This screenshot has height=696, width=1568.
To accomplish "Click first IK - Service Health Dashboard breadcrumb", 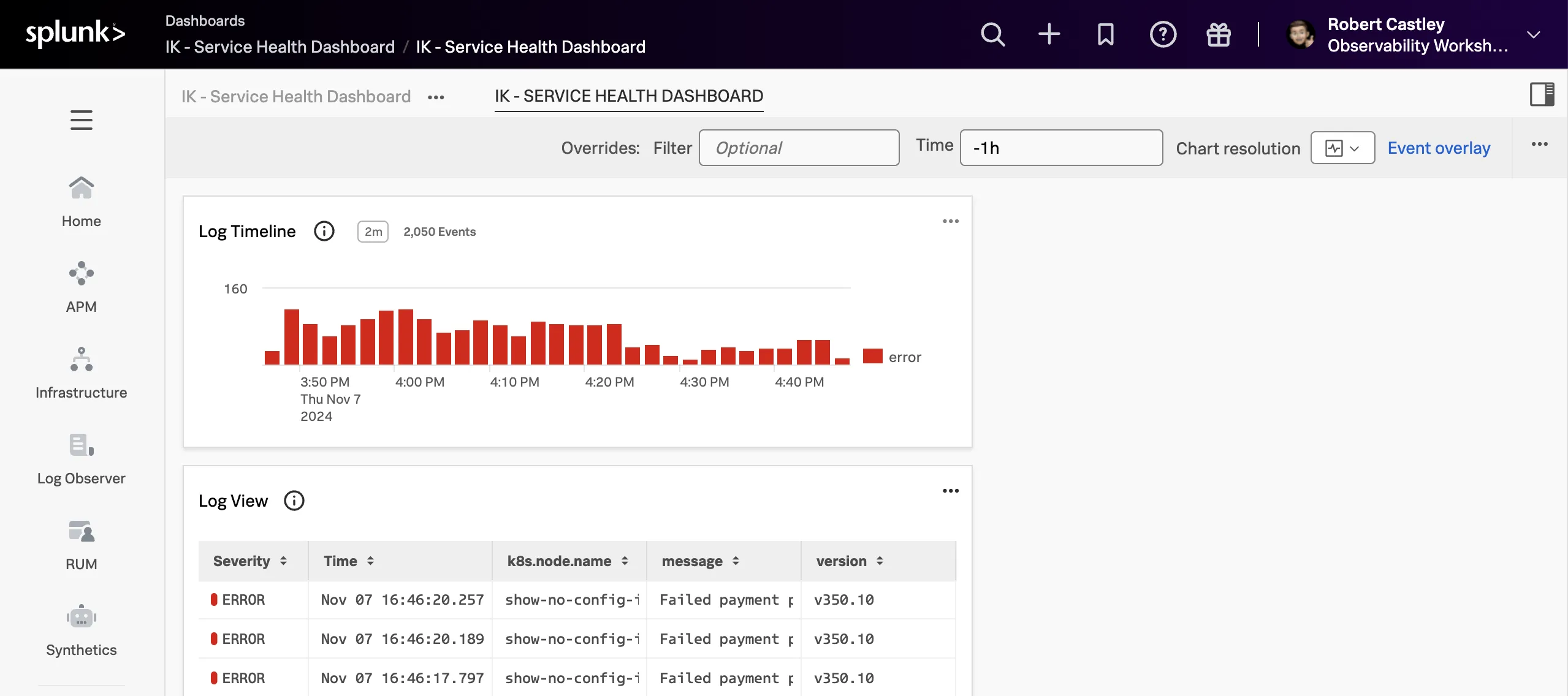I will coord(280,47).
